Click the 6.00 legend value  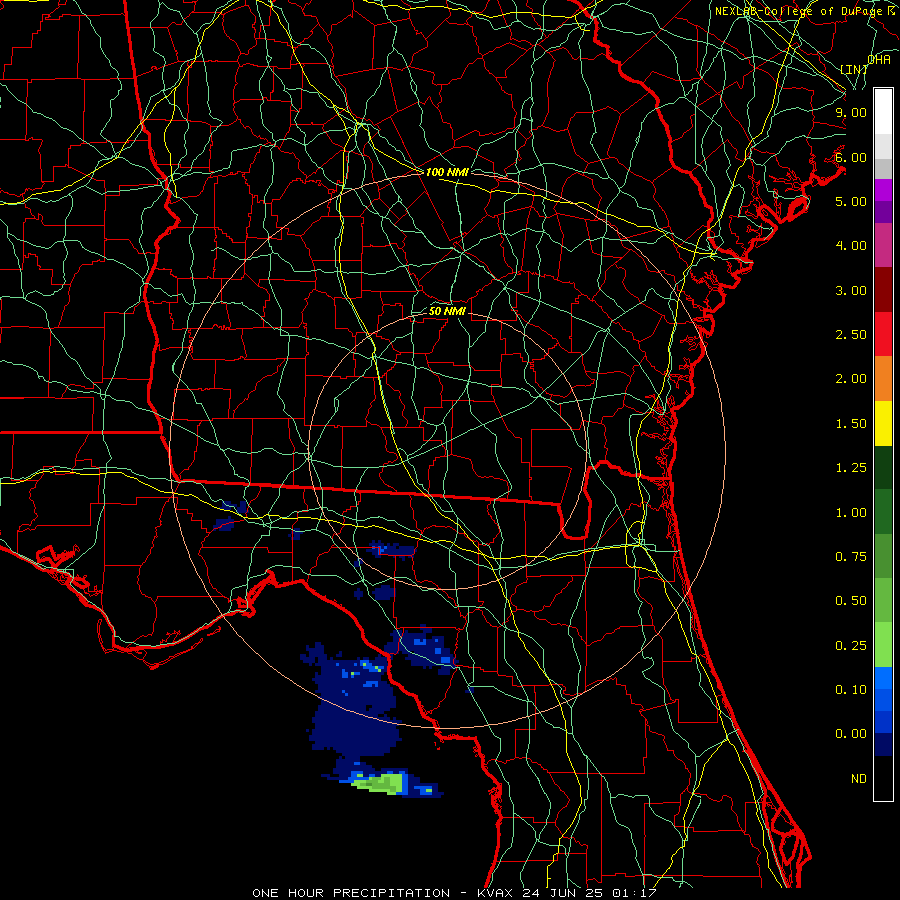click(x=851, y=157)
